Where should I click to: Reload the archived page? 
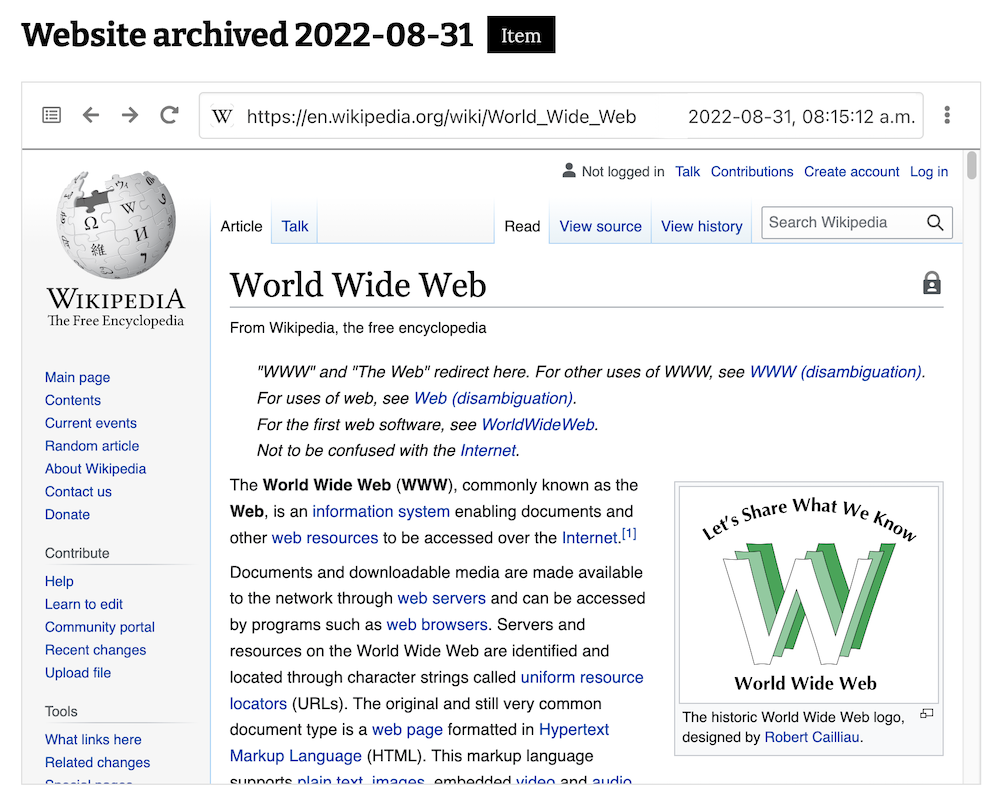(x=169, y=115)
